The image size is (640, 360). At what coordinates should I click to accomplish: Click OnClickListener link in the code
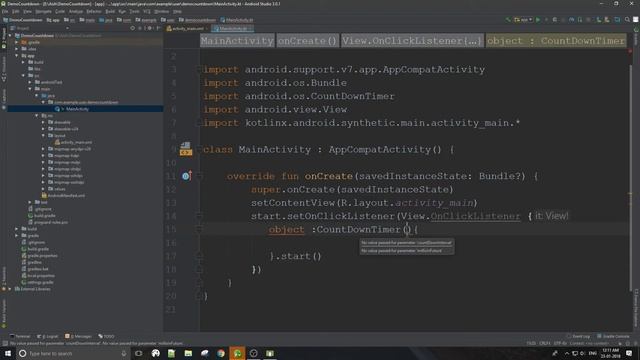pyautogui.click(x=476, y=216)
